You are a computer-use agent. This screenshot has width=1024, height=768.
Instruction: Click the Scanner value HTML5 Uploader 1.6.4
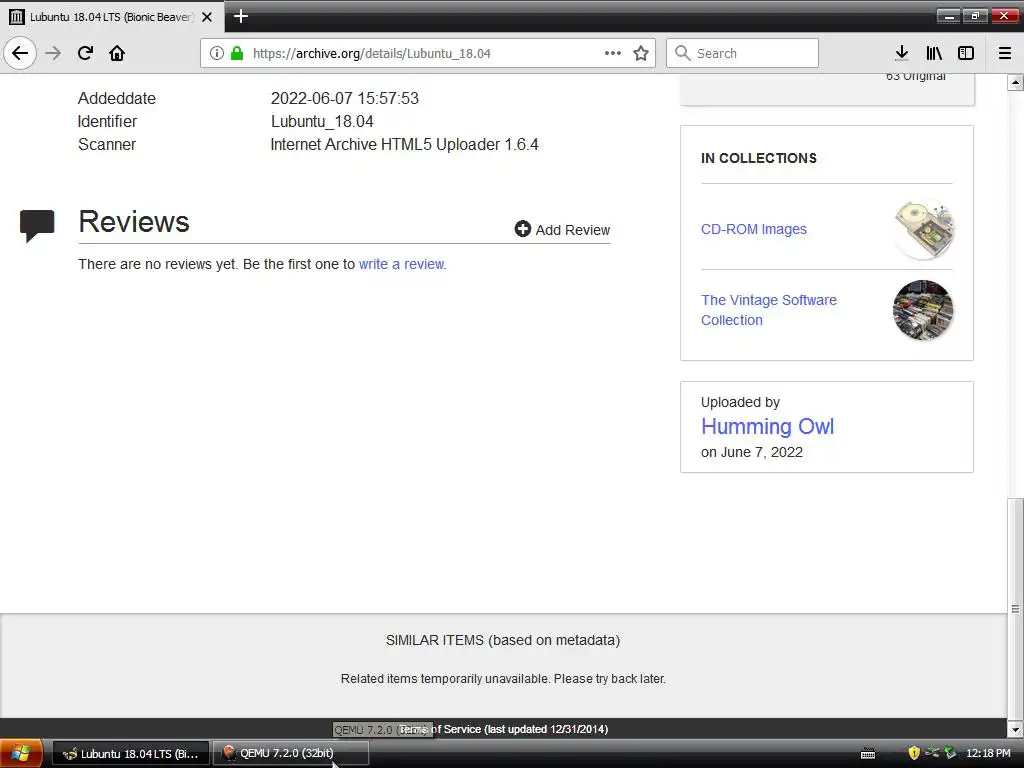click(404, 144)
